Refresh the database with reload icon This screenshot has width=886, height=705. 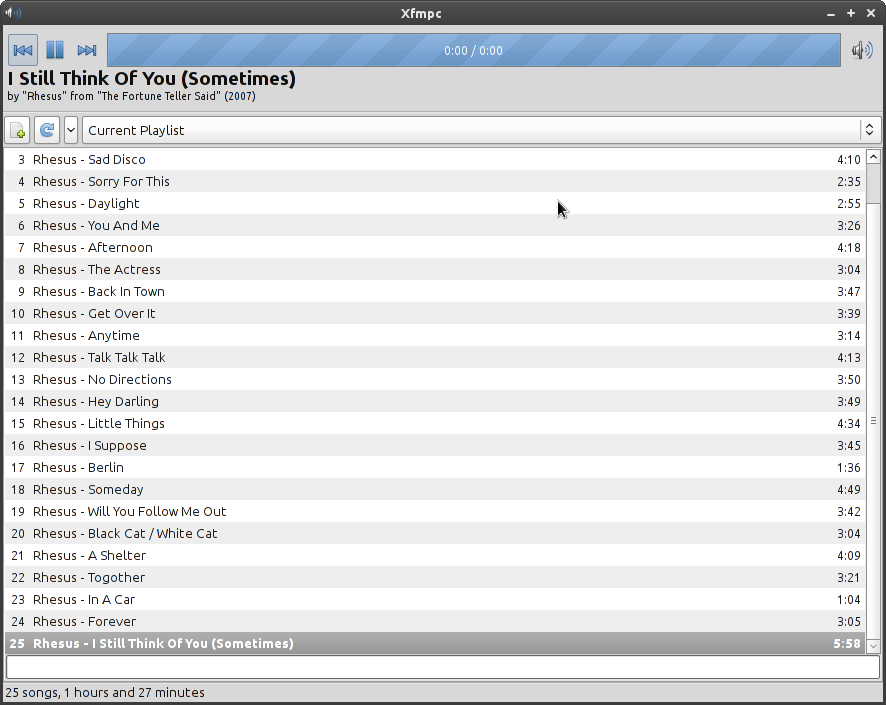click(47, 131)
